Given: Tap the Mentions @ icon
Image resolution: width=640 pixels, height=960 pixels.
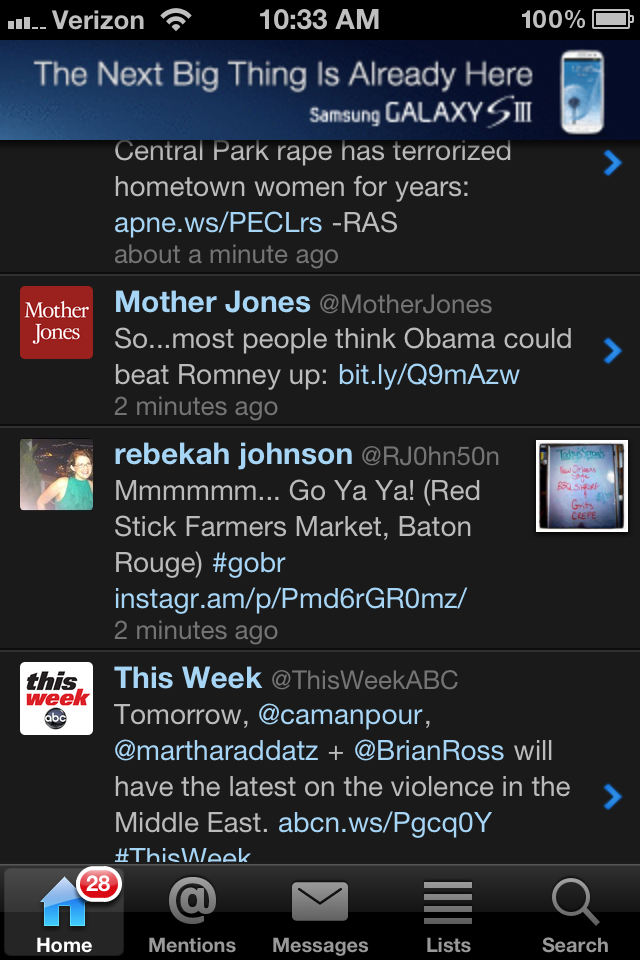Looking at the screenshot, I should point(192,903).
